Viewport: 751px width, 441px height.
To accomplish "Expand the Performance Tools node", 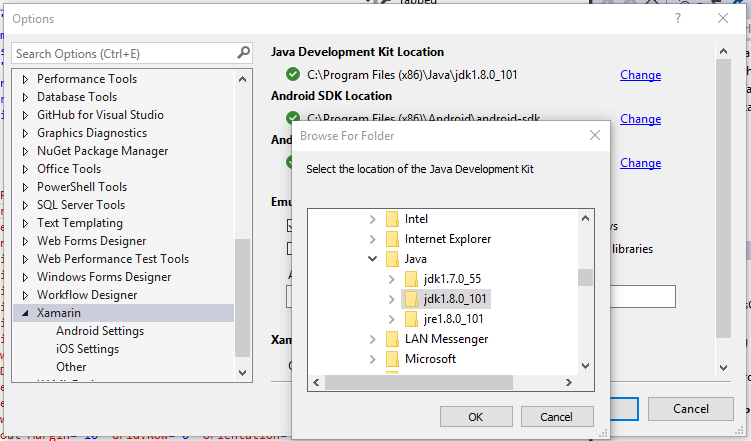I will point(25,79).
